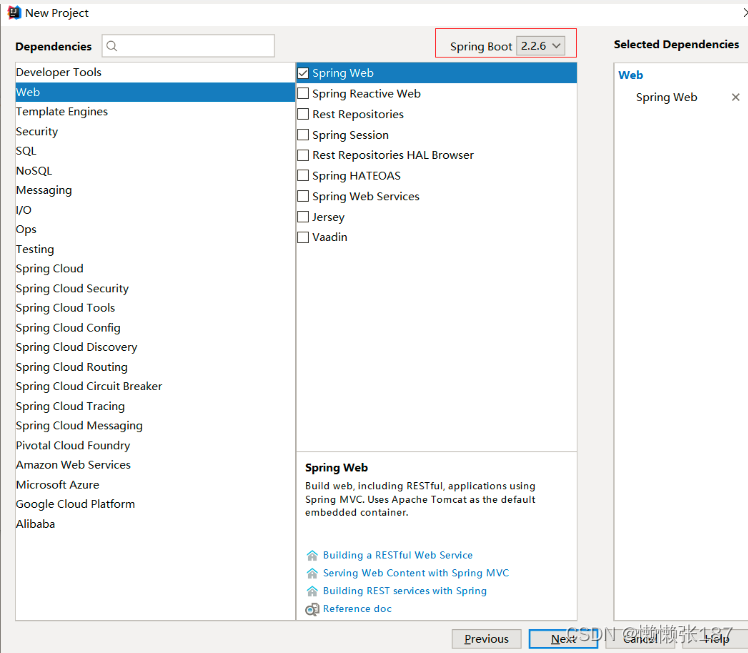Open Spring Cloud Discovery category
748x653 pixels.
click(x=155, y=347)
